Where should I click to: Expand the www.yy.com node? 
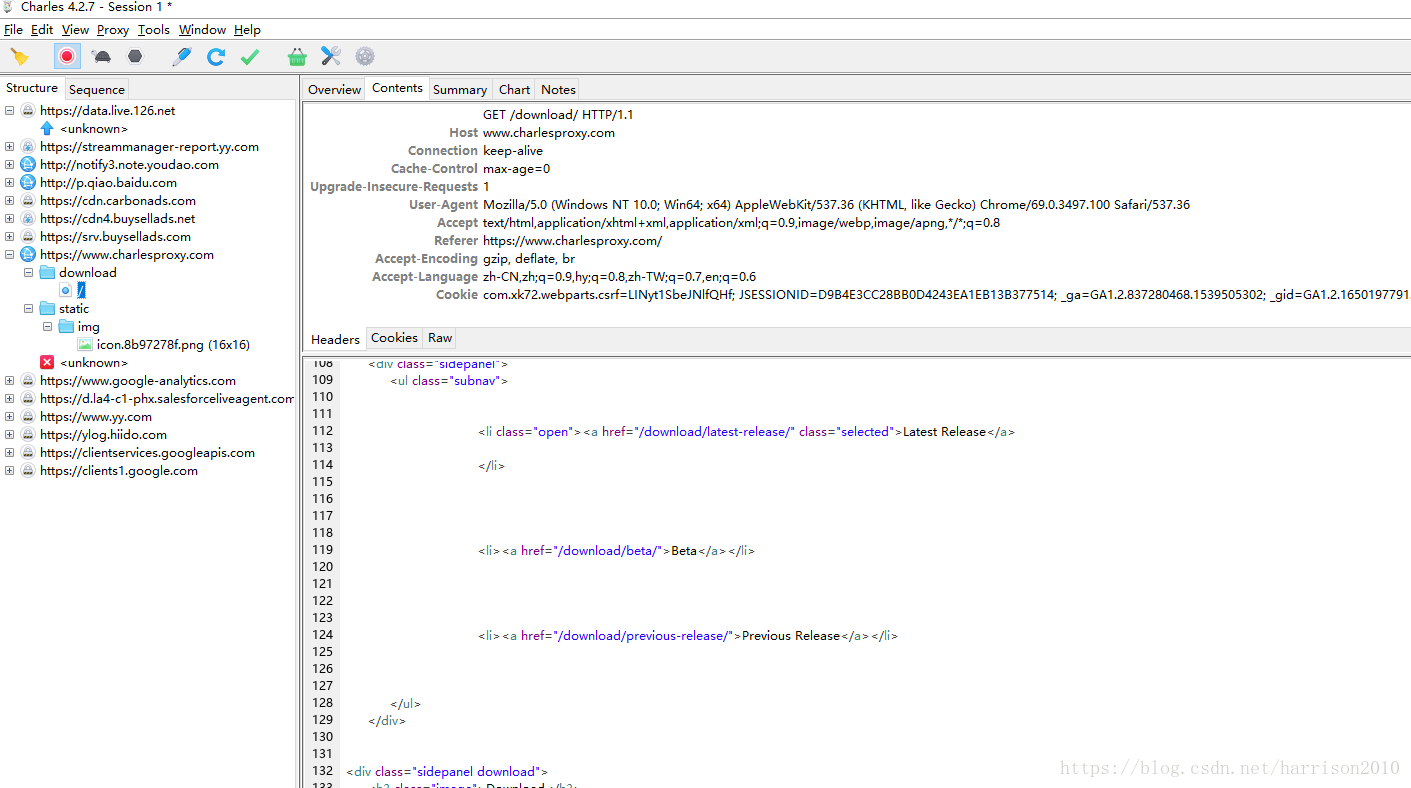point(9,417)
